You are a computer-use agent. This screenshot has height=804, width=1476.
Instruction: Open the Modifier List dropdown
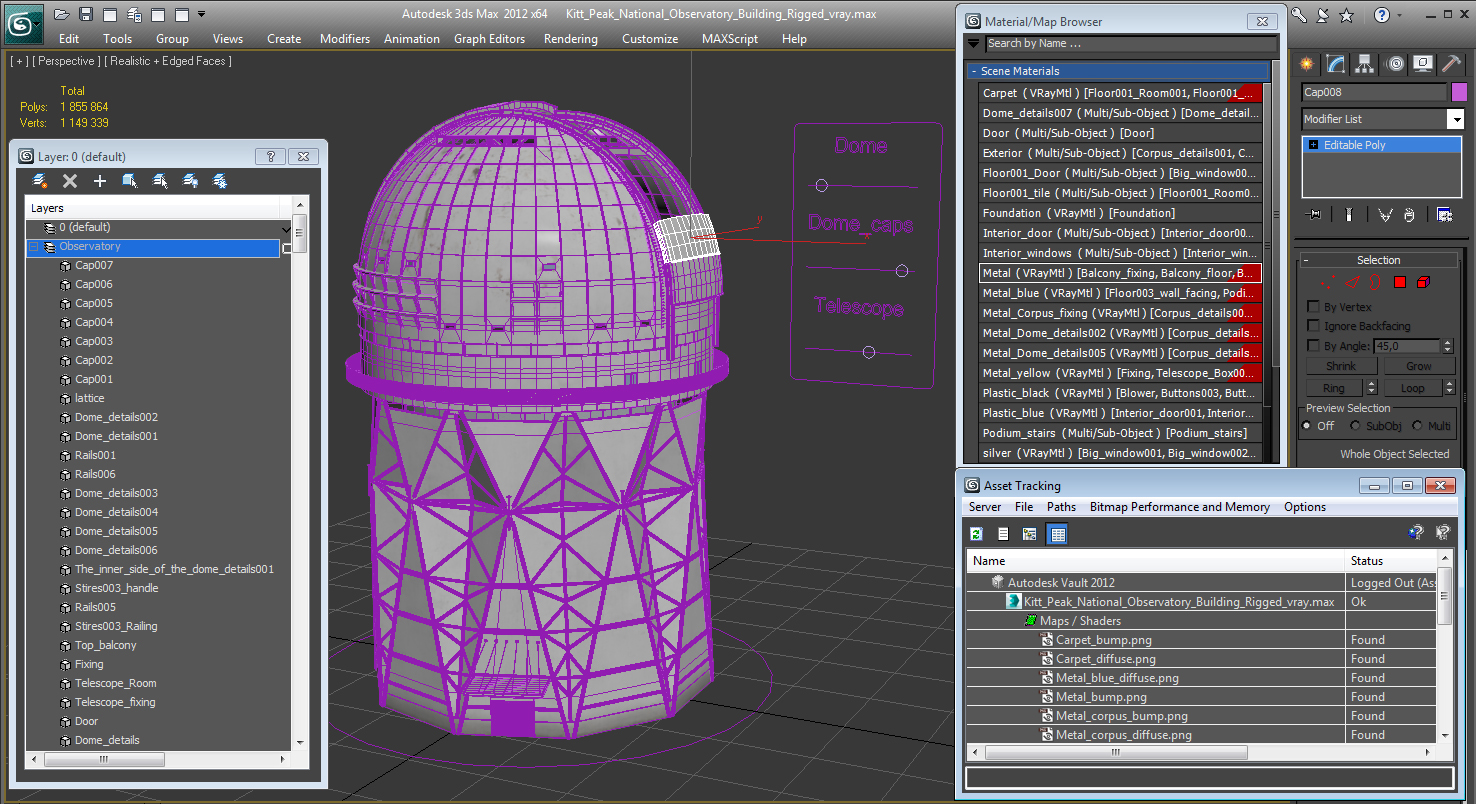pyautogui.click(x=1455, y=119)
